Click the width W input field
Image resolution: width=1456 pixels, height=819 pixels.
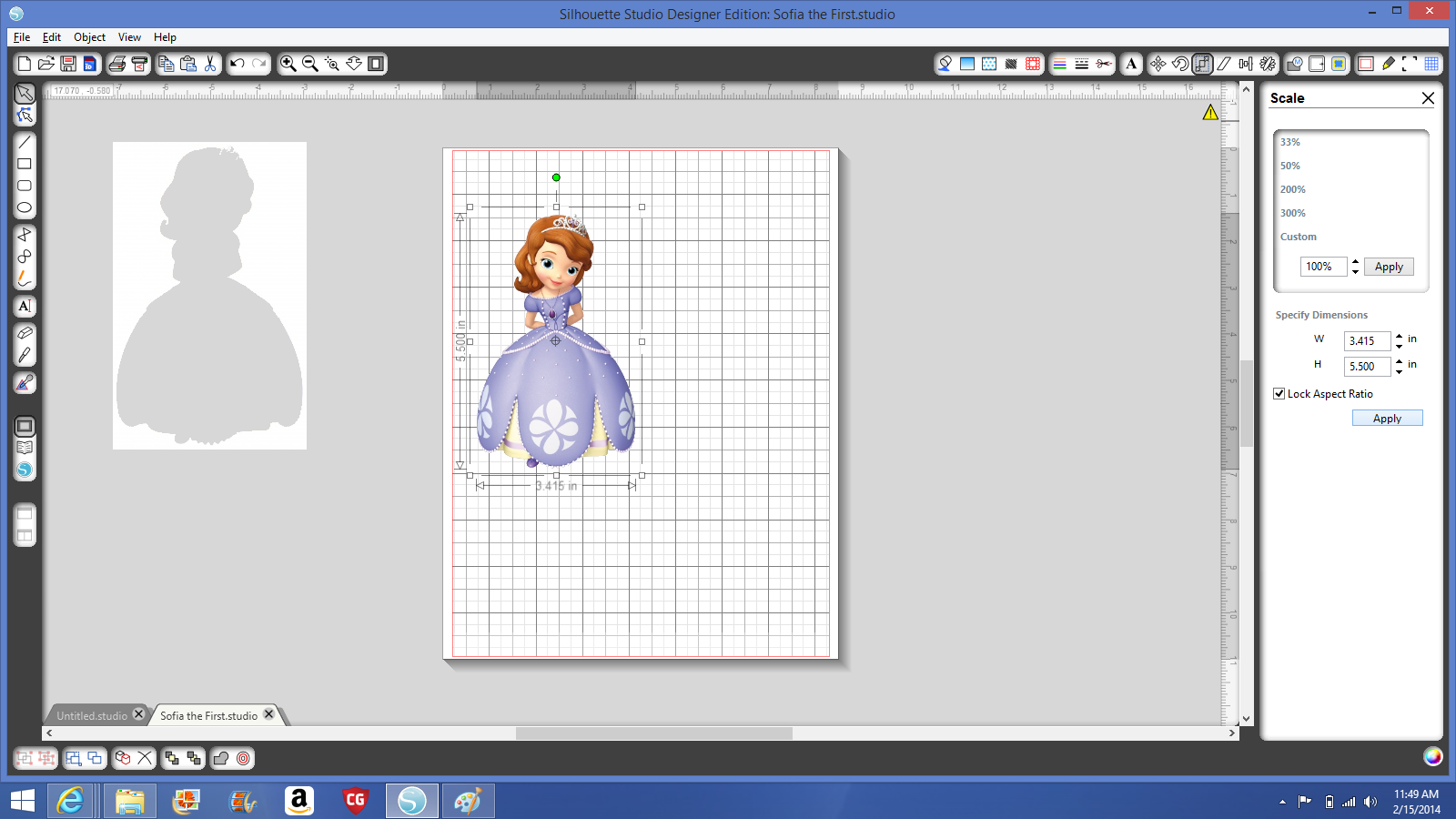pos(1367,341)
